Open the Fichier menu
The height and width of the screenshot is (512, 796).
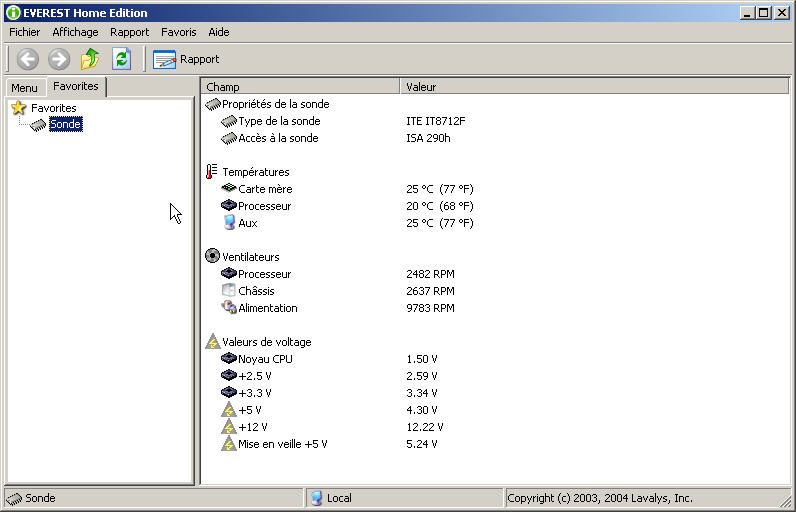tap(24, 32)
